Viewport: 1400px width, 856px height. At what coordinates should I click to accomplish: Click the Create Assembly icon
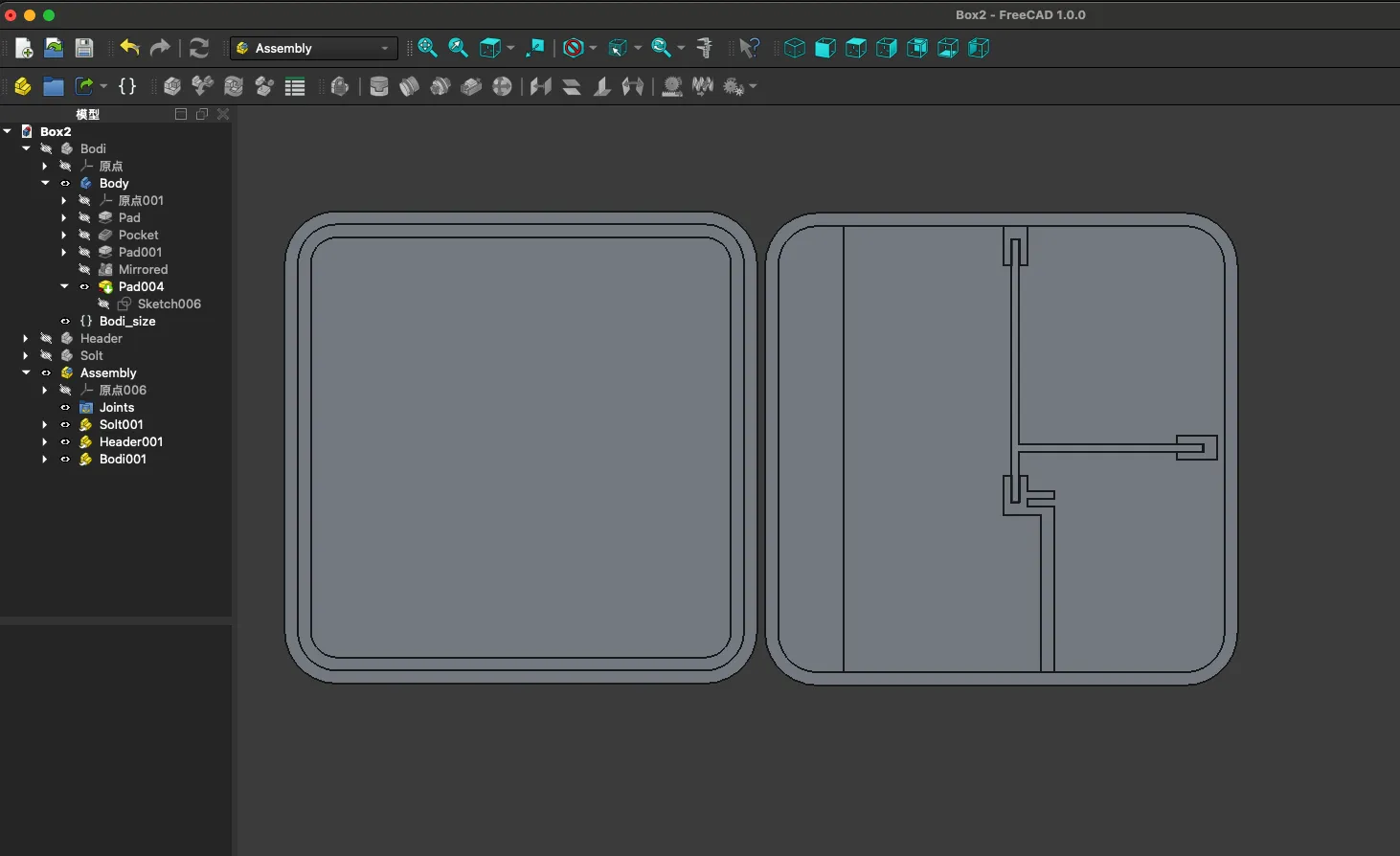coord(22,86)
